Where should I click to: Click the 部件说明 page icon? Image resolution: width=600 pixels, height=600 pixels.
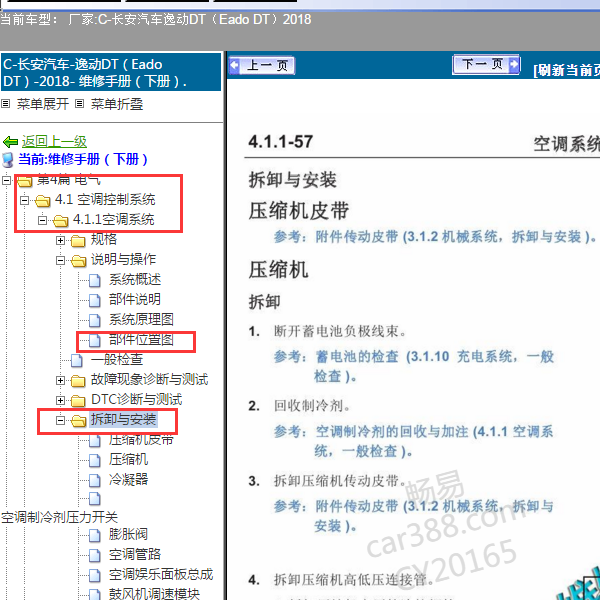[95, 300]
